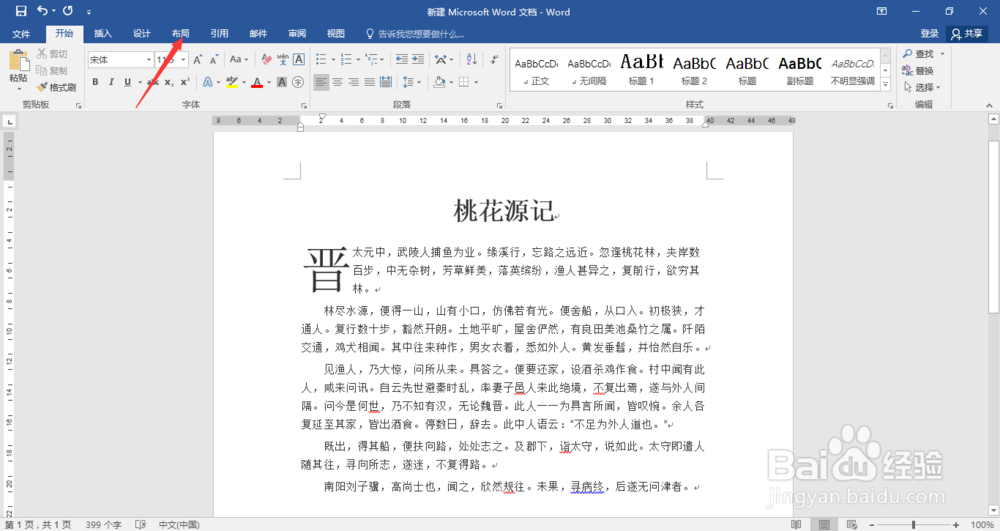
Task: Apply subscript formatting
Action: click(169, 82)
